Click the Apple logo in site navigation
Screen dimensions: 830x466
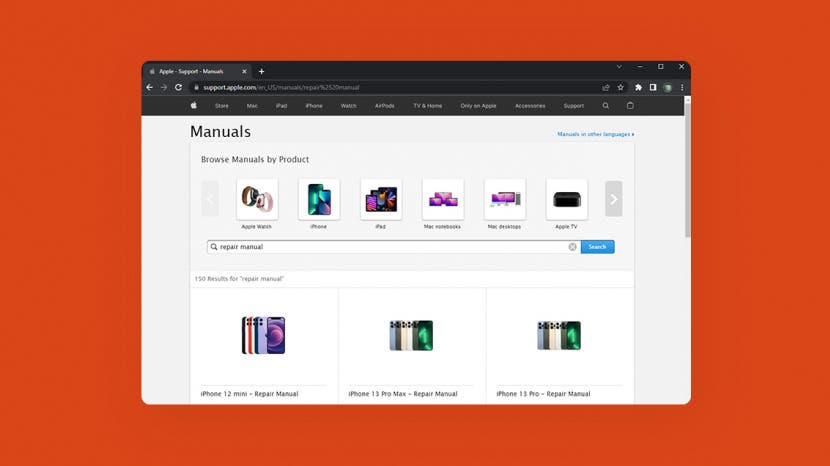194,105
